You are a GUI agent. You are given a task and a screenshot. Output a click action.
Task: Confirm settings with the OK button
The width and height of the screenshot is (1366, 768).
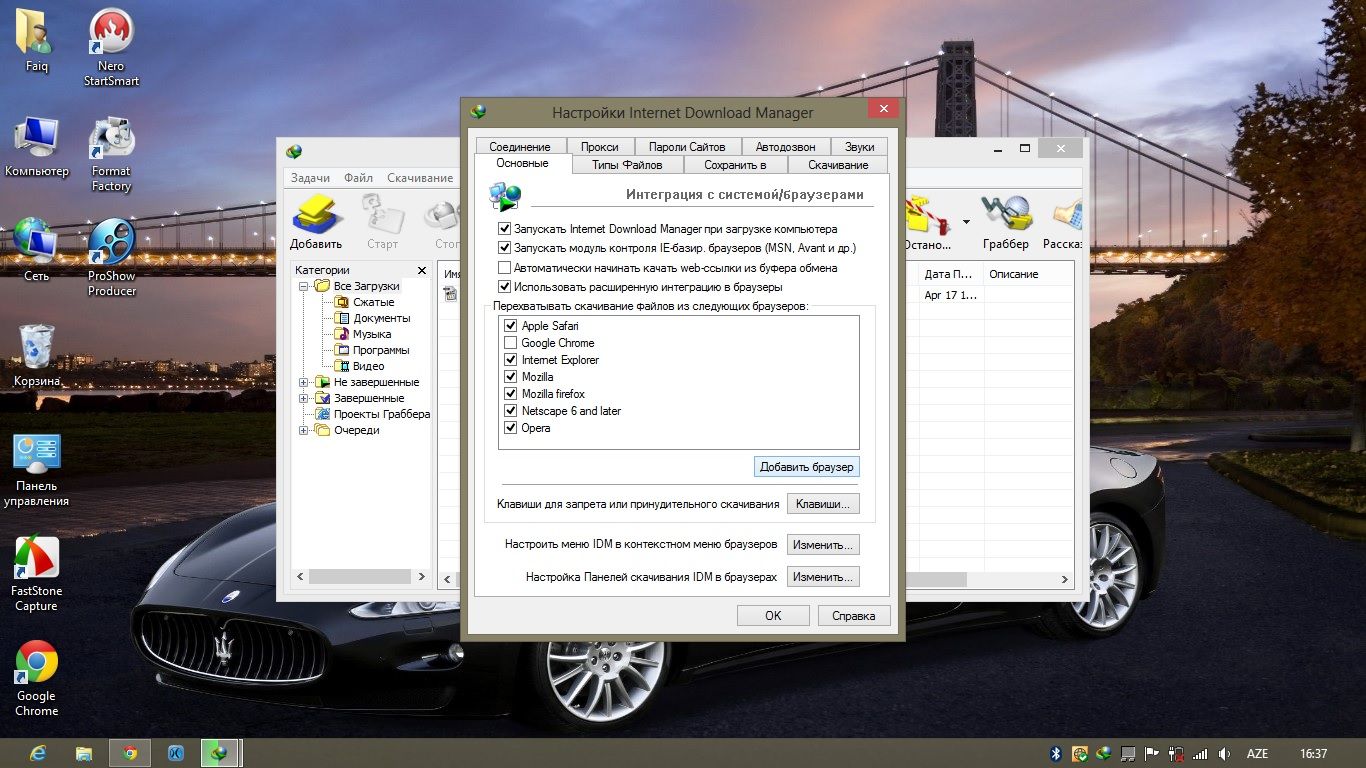773,616
